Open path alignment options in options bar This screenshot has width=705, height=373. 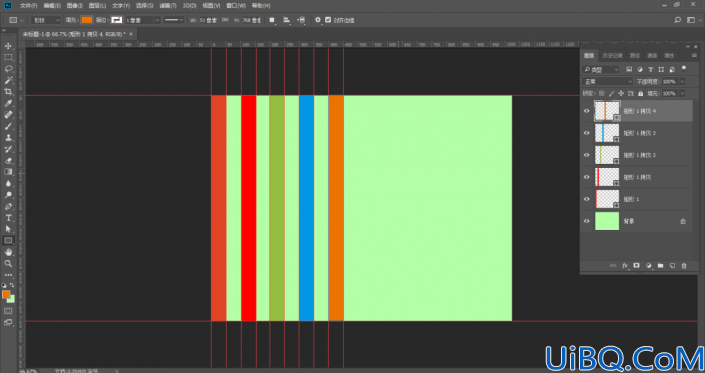point(286,20)
